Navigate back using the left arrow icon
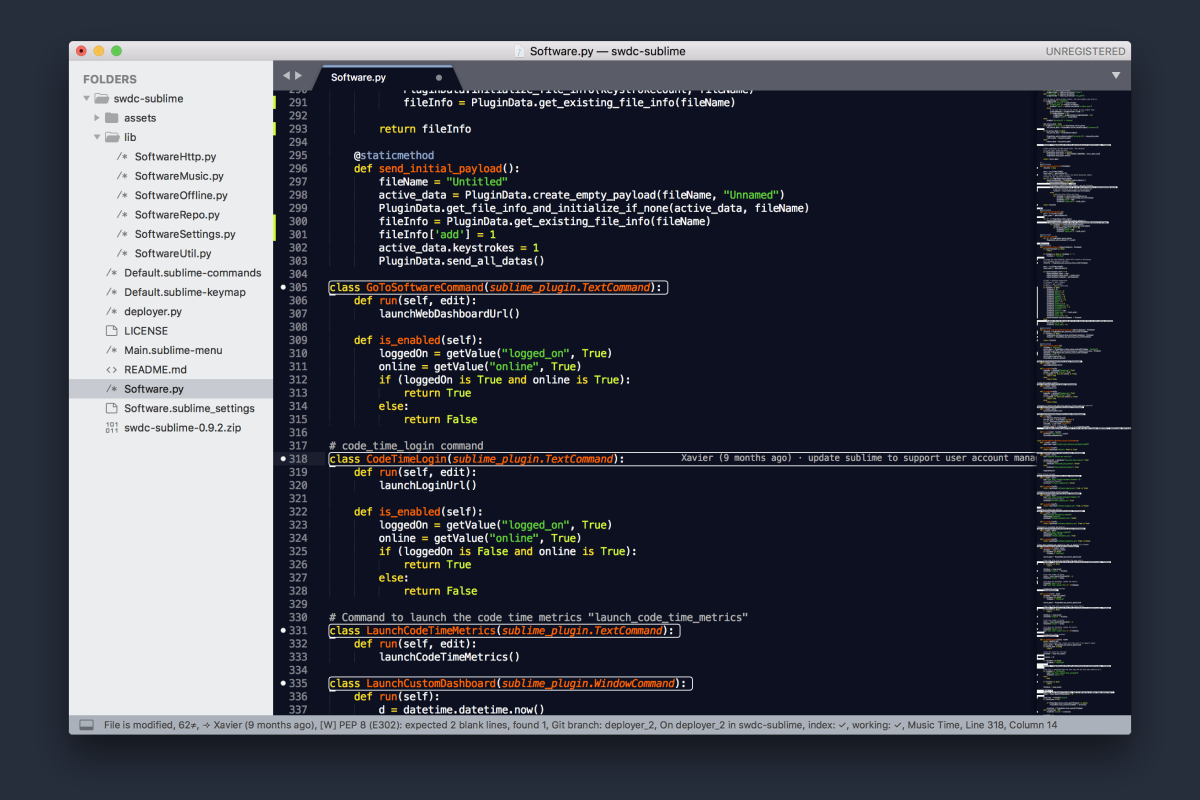Viewport: 1200px width, 800px height. click(285, 74)
